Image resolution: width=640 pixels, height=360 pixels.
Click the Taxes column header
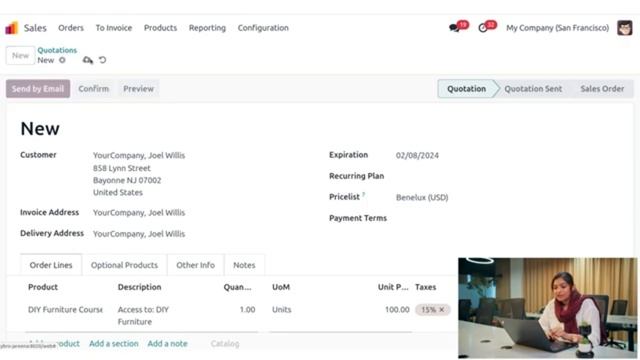[x=425, y=287]
